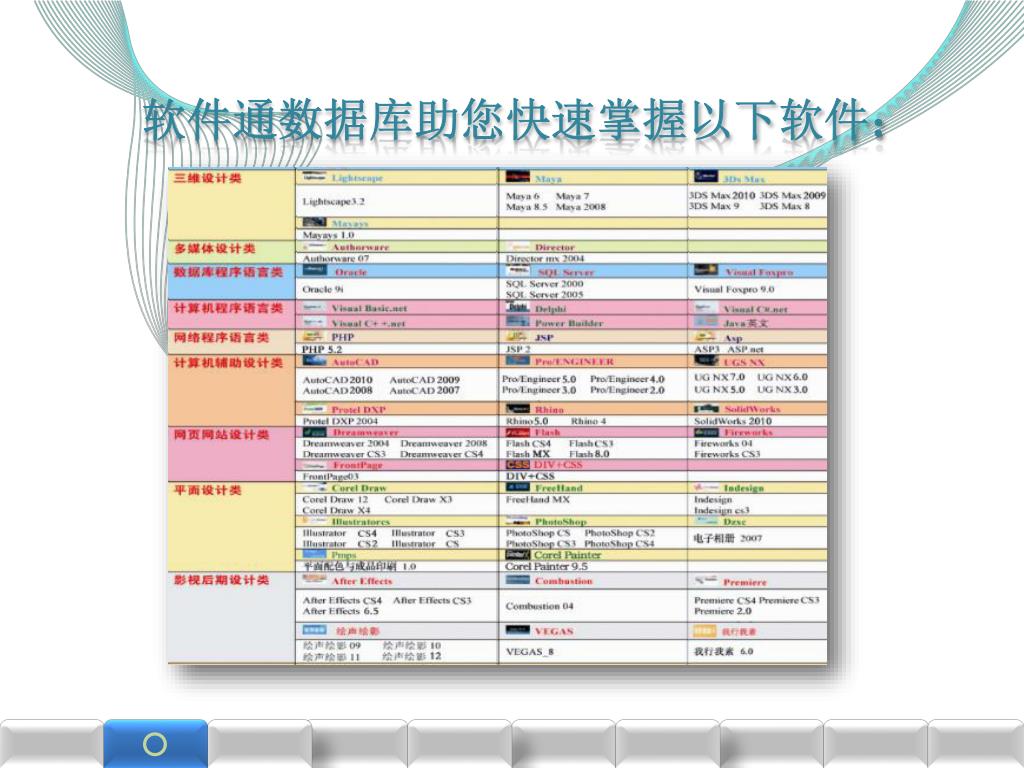Select the 三维设计类 category label

(207, 178)
